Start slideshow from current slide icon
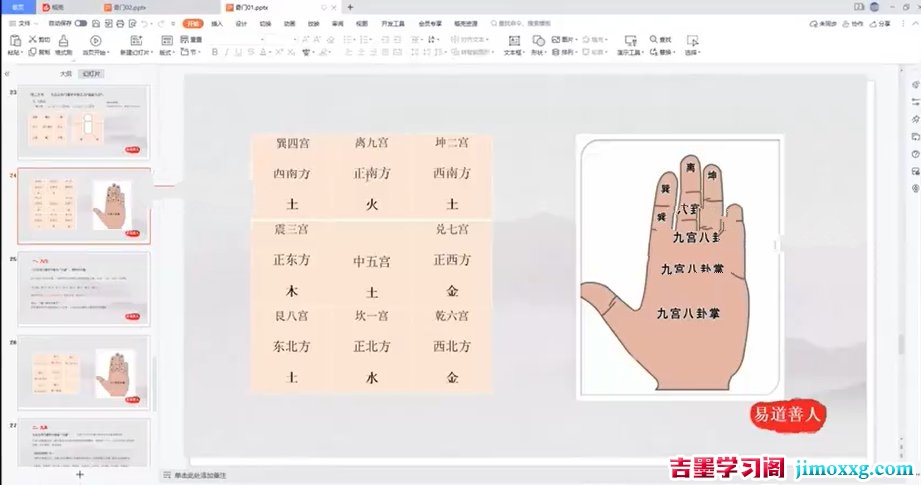 (x=95, y=41)
